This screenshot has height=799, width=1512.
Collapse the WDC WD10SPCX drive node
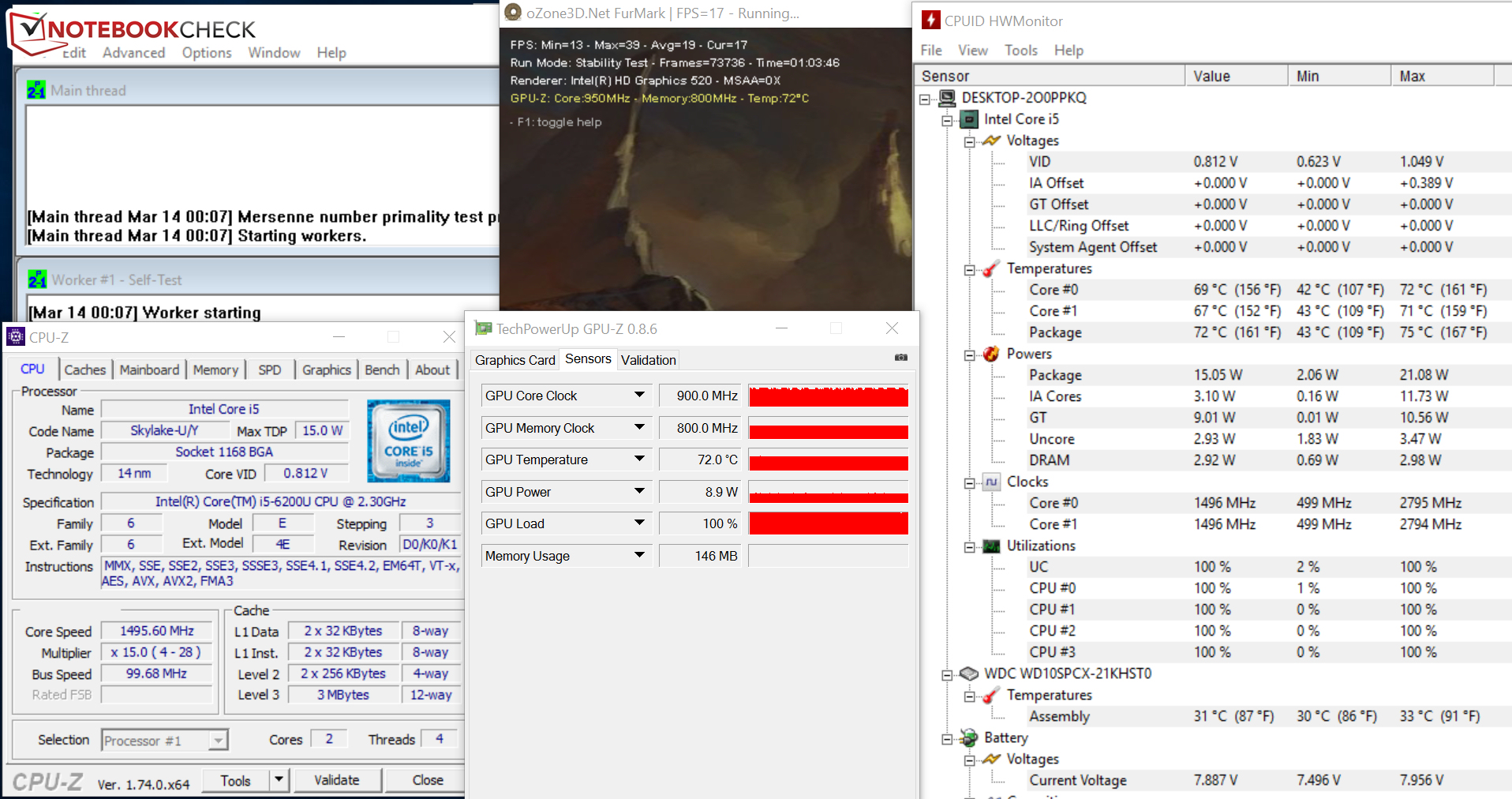pyautogui.click(x=948, y=674)
